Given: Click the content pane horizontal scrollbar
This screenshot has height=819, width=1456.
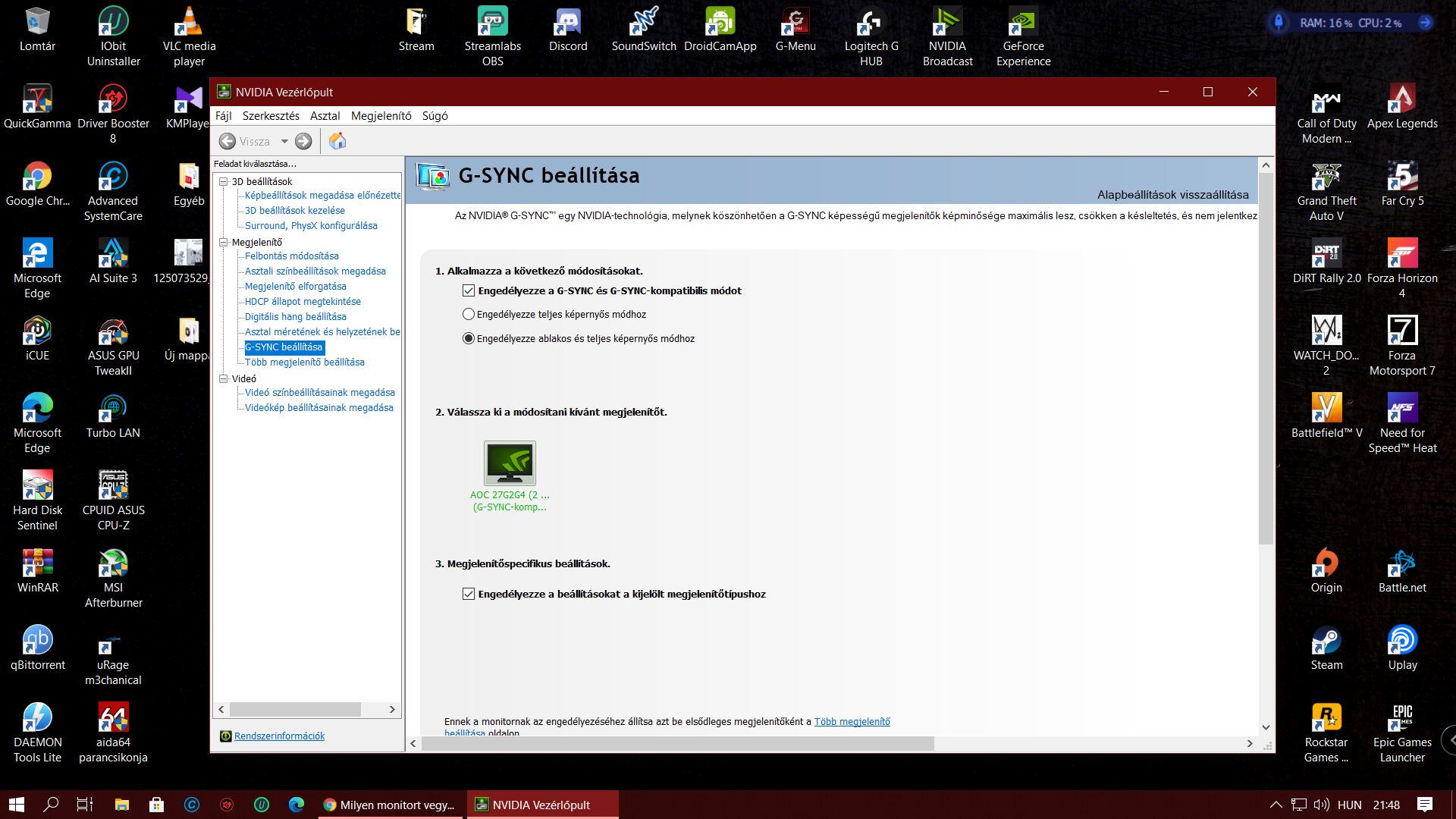Looking at the screenshot, I should (678, 743).
